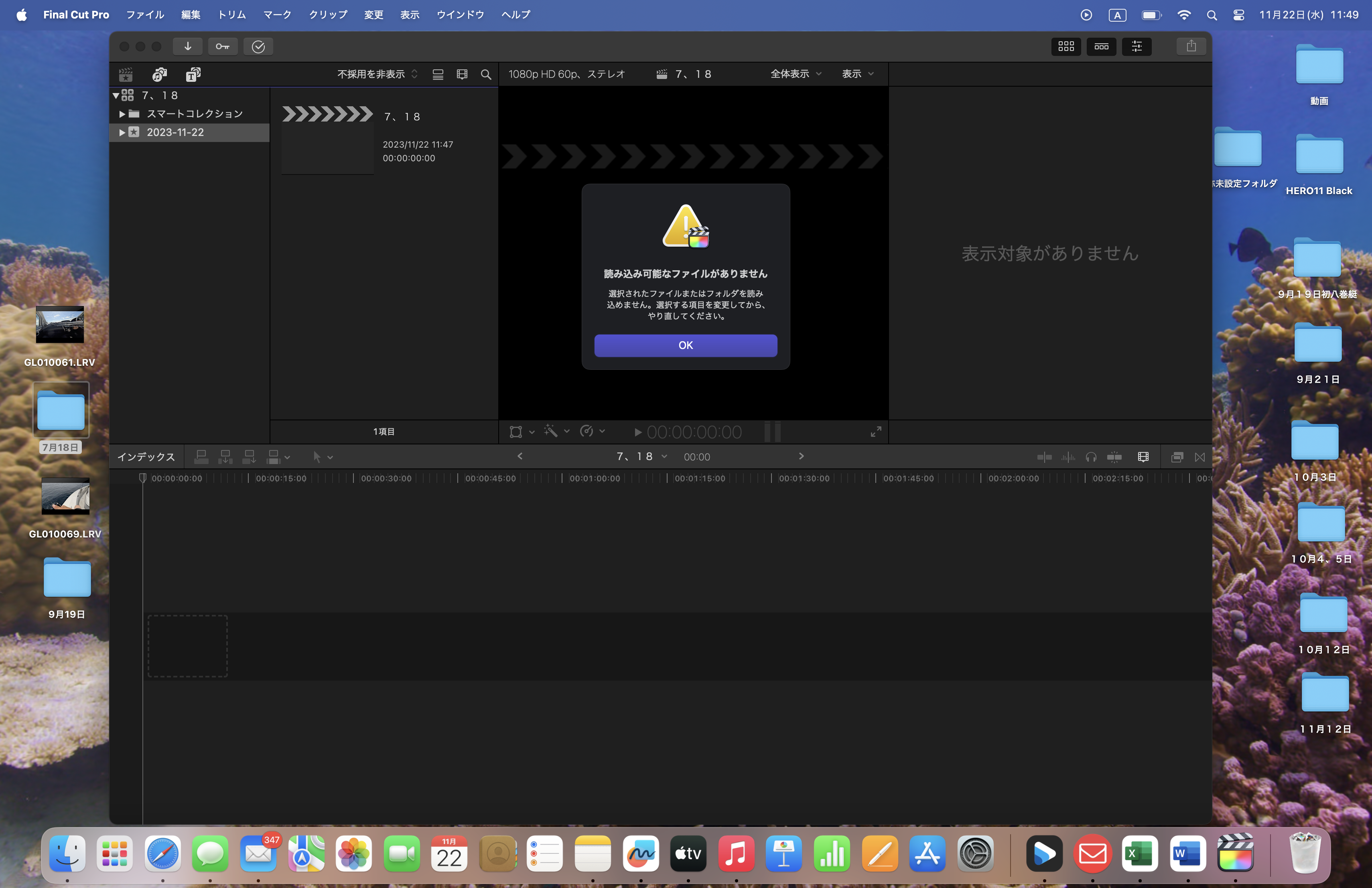Open the titles and generators sidebar
Screen dimensions: 1372x888
click(x=193, y=74)
